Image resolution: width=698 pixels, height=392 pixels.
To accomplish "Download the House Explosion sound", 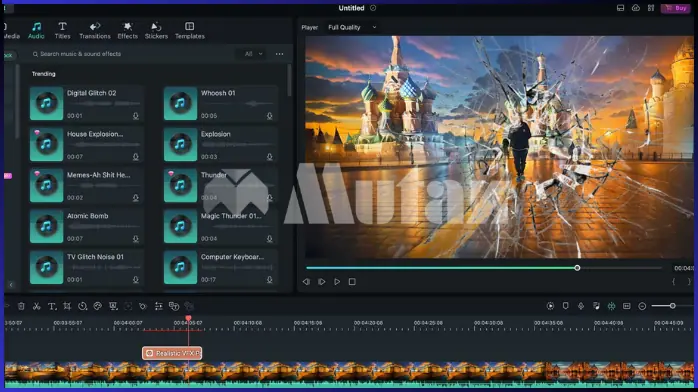I will click(x=136, y=157).
